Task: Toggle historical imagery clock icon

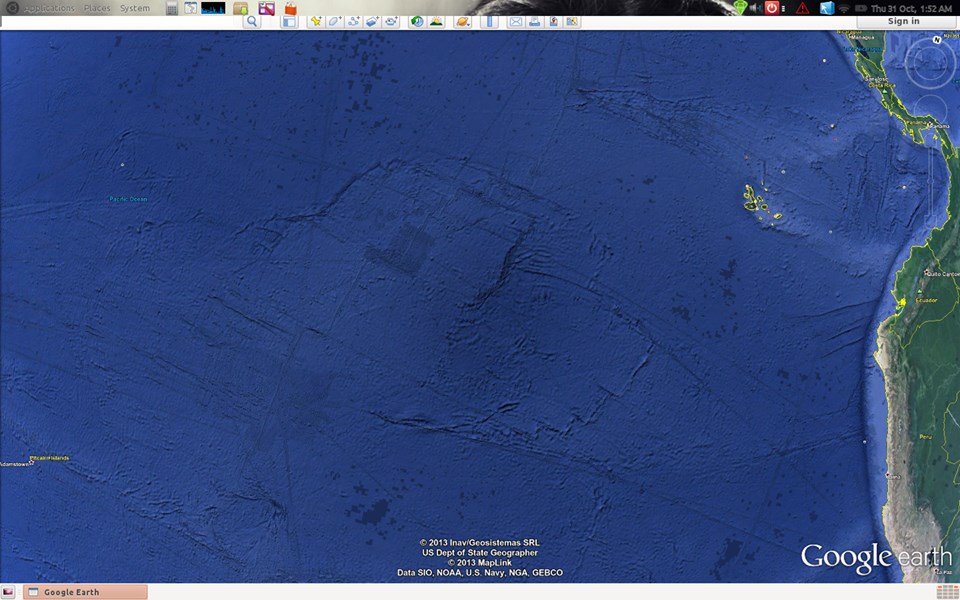Action: (x=417, y=21)
